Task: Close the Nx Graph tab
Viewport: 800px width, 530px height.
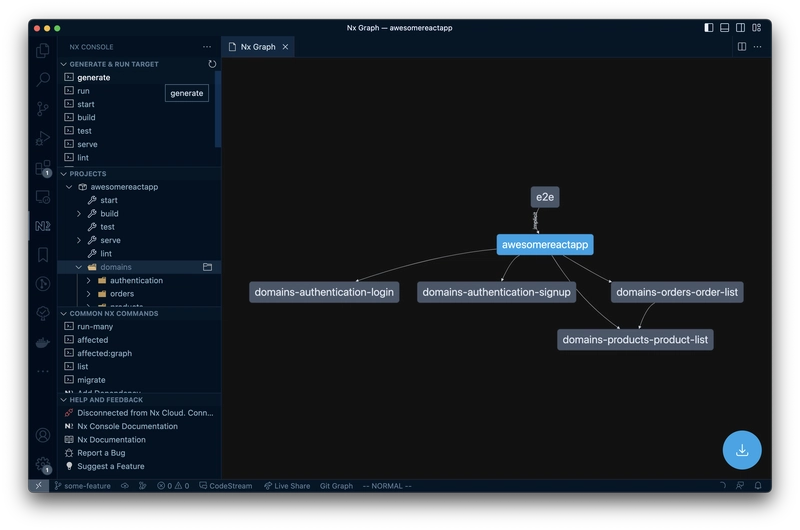Action: [x=285, y=47]
